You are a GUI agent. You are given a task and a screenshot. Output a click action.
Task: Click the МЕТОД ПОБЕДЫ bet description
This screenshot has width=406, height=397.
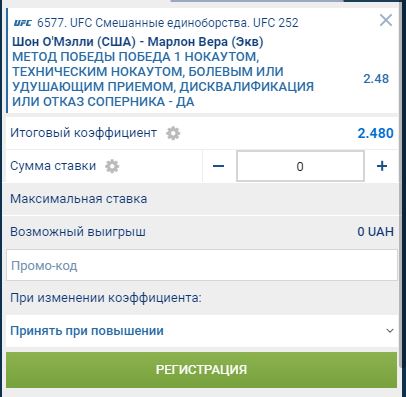pyautogui.click(x=163, y=79)
